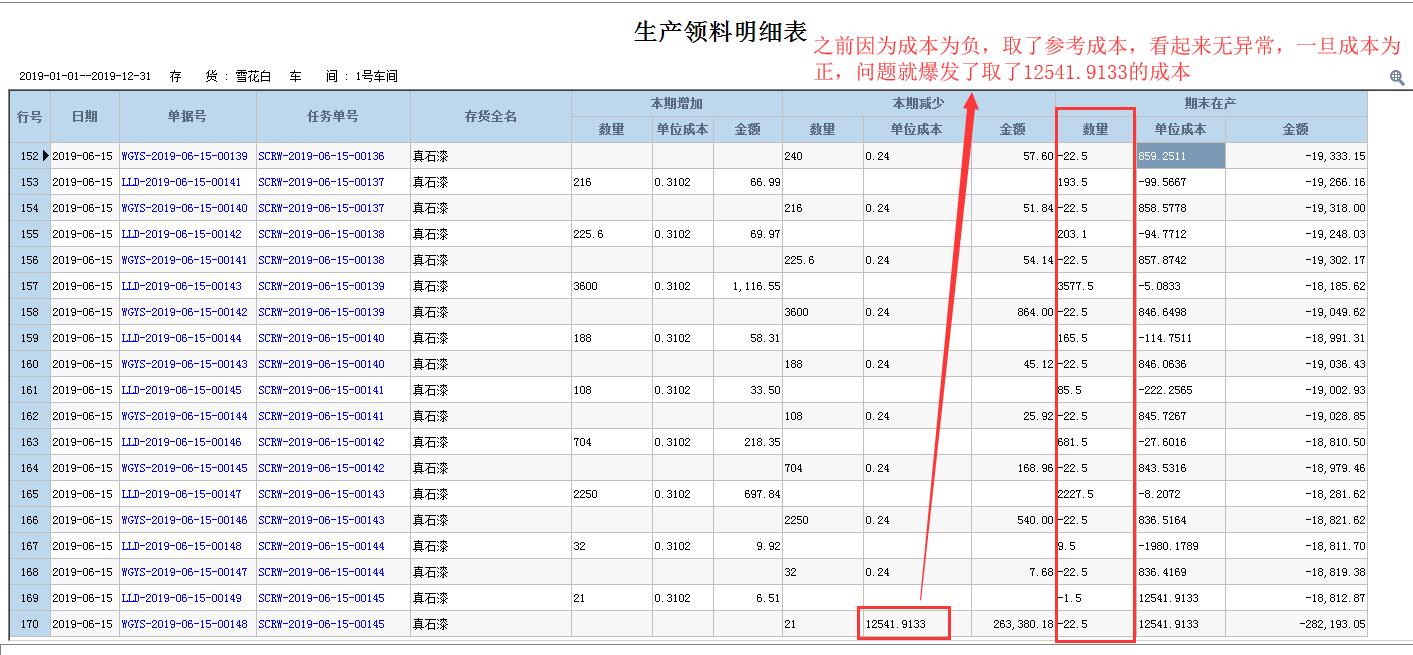Open document link LLD-2019-06-15-00149 on row 169
The image size is (1413, 655).
click(180, 597)
